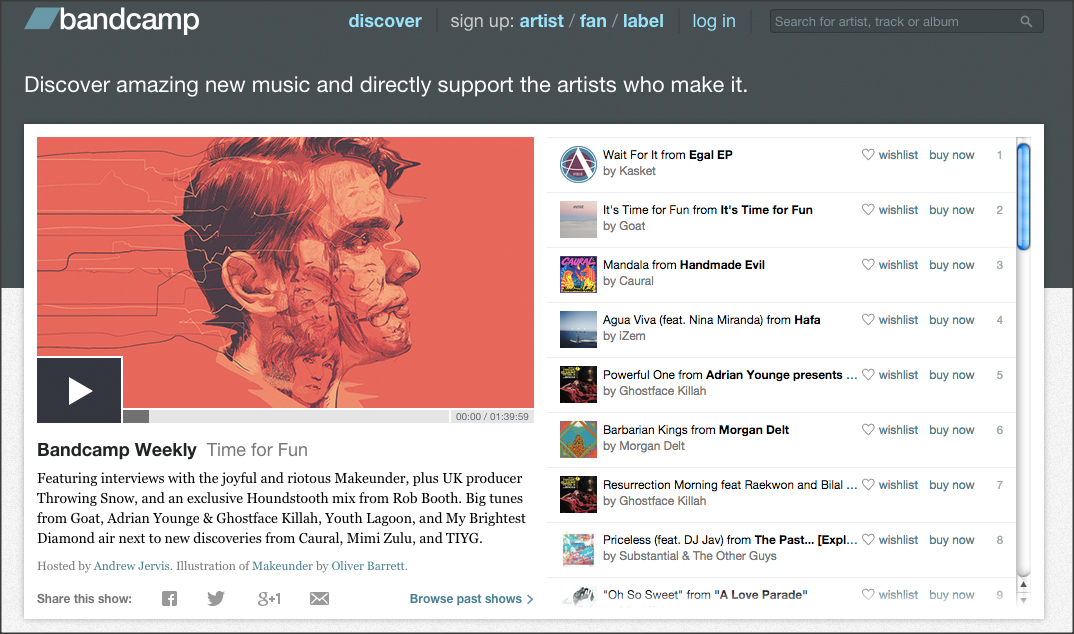Open the log in link
Viewport: 1074px width, 634px height.
[714, 21]
